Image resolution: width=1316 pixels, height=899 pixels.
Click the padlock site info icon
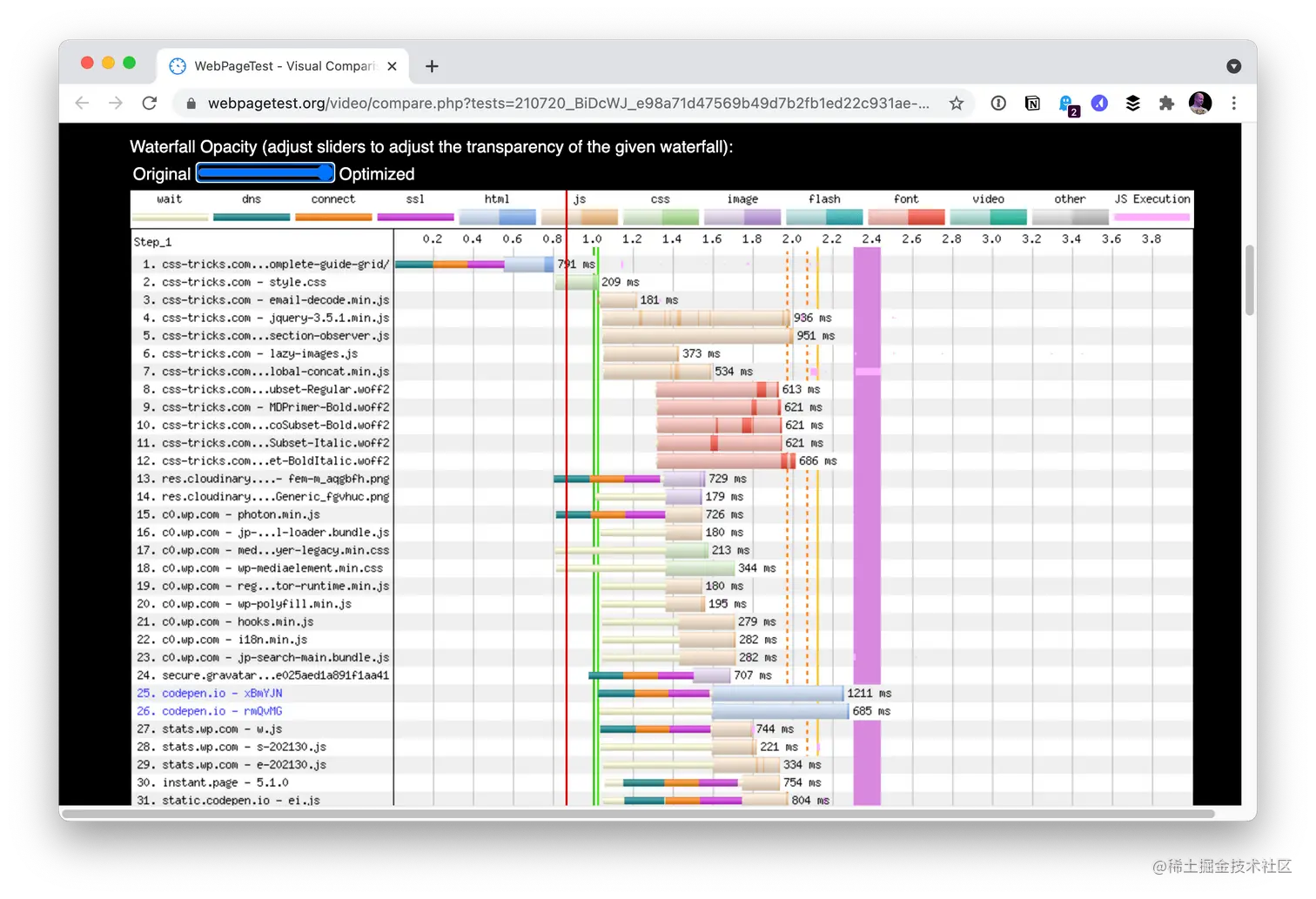tap(191, 104)
